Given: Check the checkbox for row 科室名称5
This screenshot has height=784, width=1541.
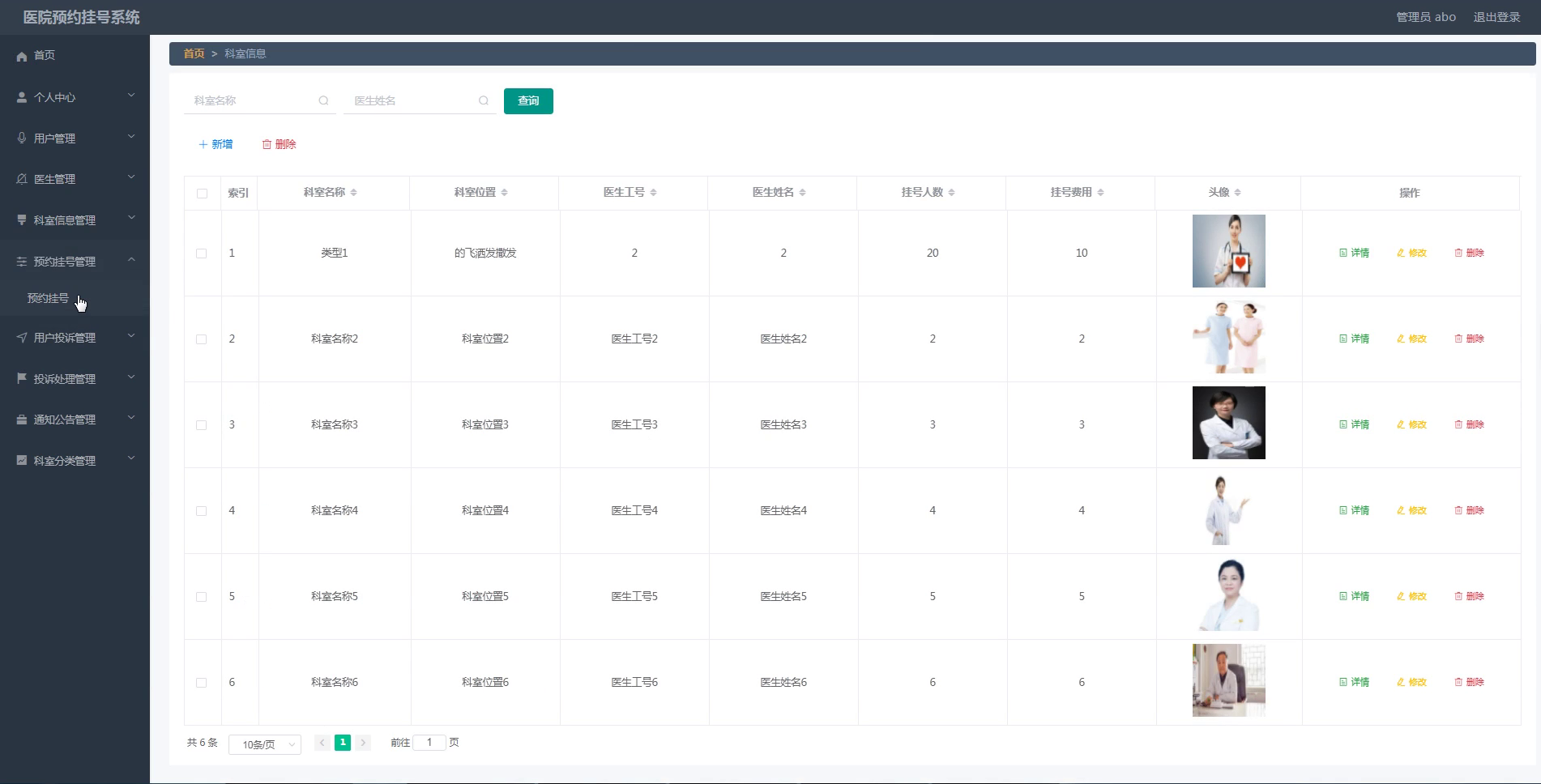Looking at the screenshot, I should tap(202, 597).
